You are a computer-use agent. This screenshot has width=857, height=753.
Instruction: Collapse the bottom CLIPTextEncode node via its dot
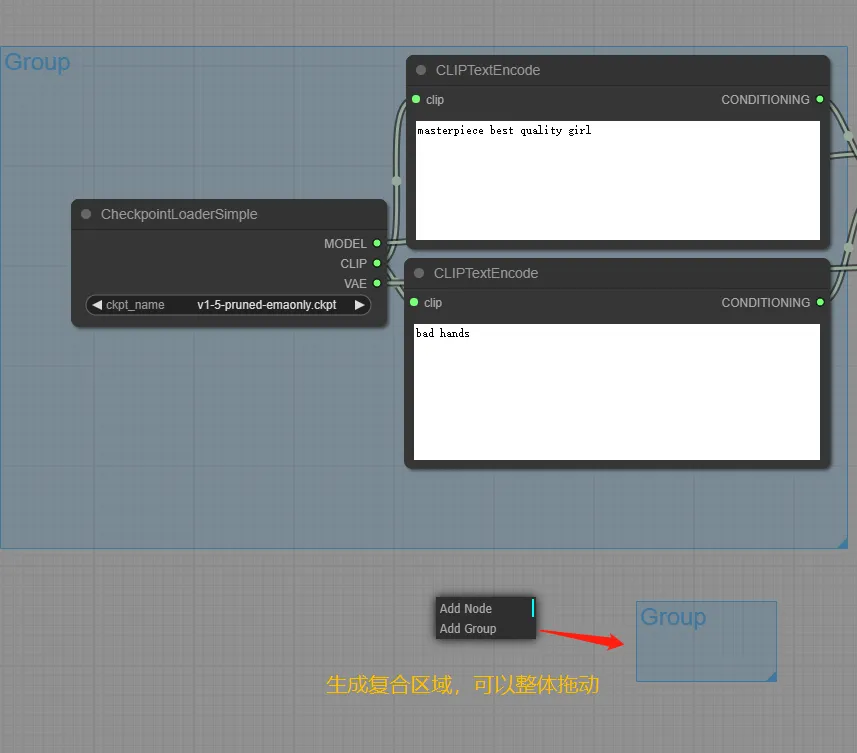coord(419,273)
